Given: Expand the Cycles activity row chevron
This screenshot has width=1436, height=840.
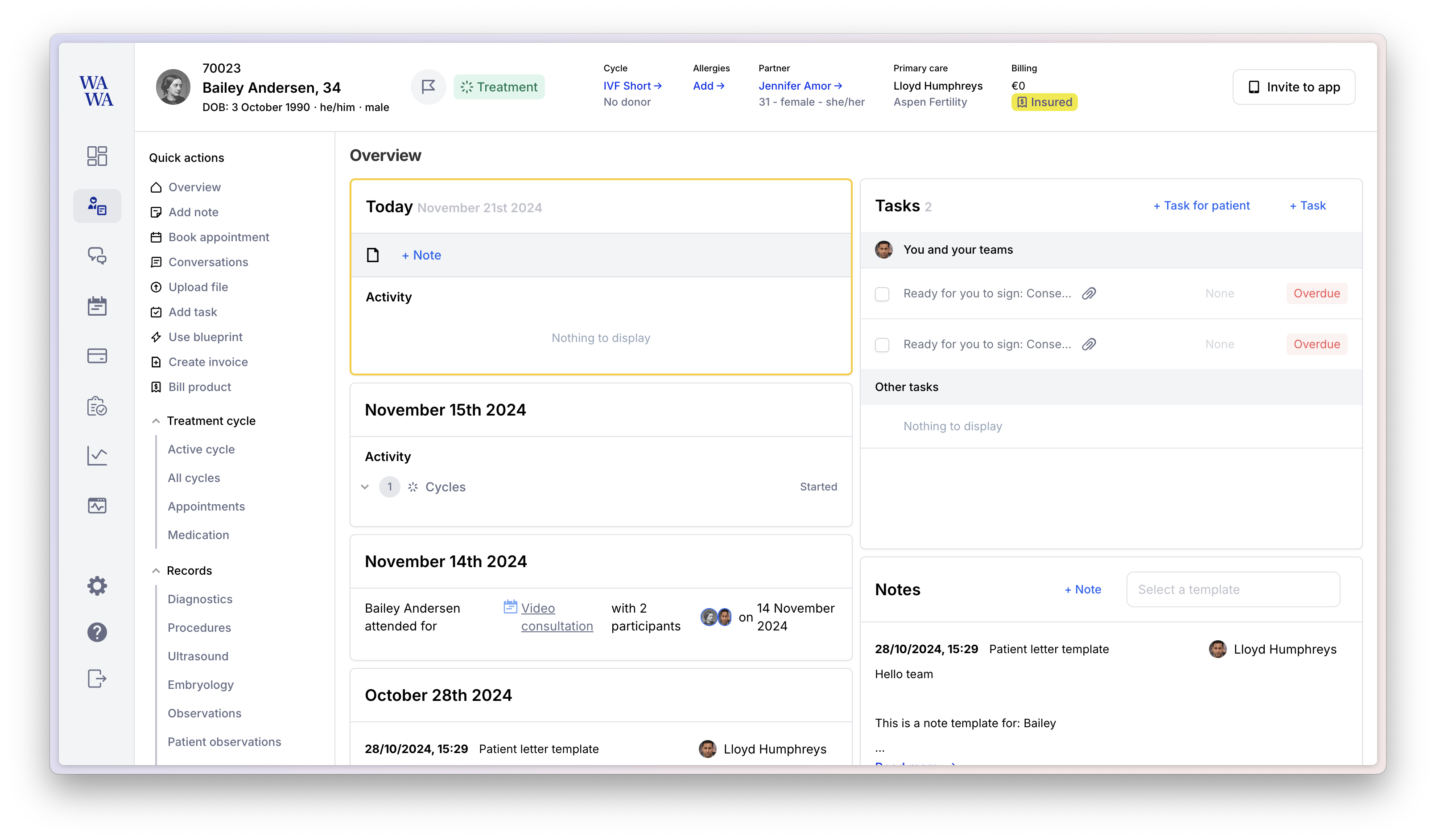Looking at the screenshot, I should point(365,487).
